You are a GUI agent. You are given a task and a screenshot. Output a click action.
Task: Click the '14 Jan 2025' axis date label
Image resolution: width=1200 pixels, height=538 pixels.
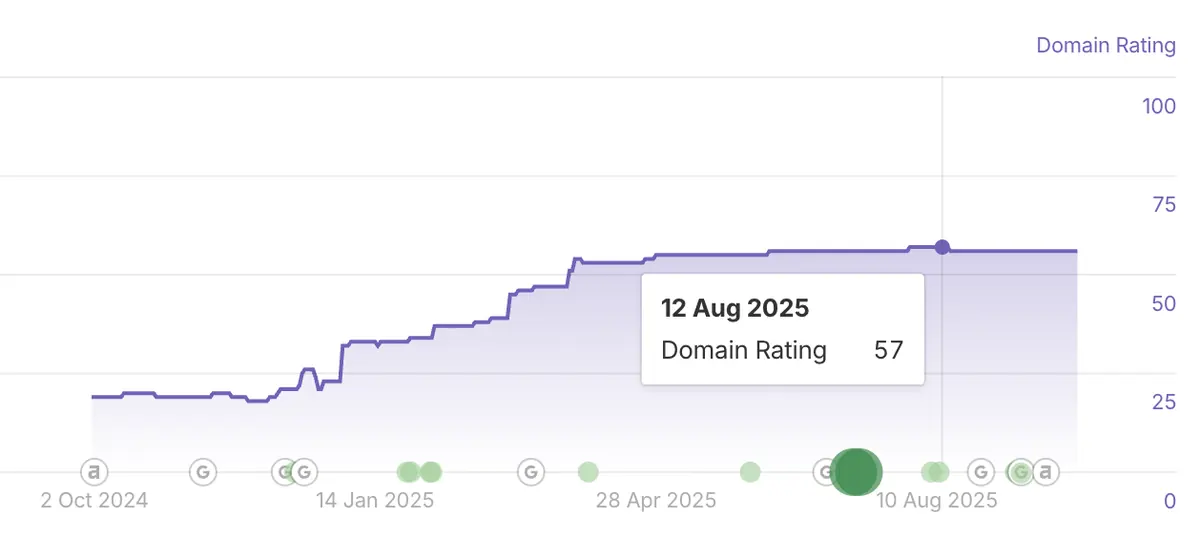(x=375, y=500)
